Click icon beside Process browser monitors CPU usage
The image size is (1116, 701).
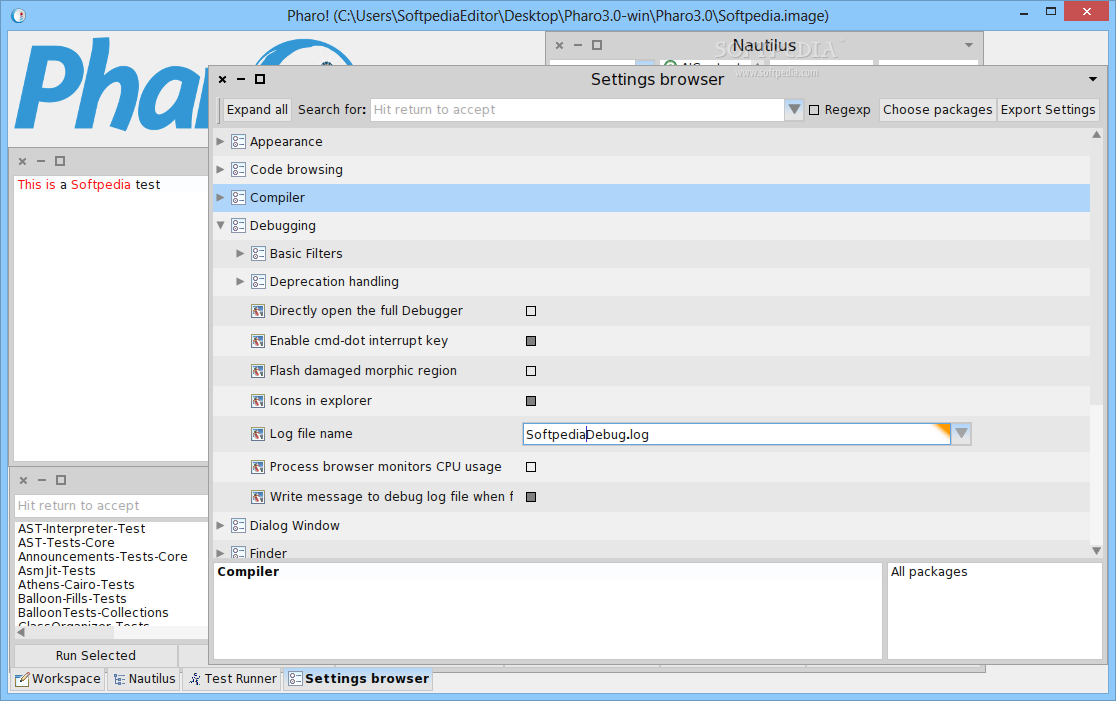coord(258,467)
